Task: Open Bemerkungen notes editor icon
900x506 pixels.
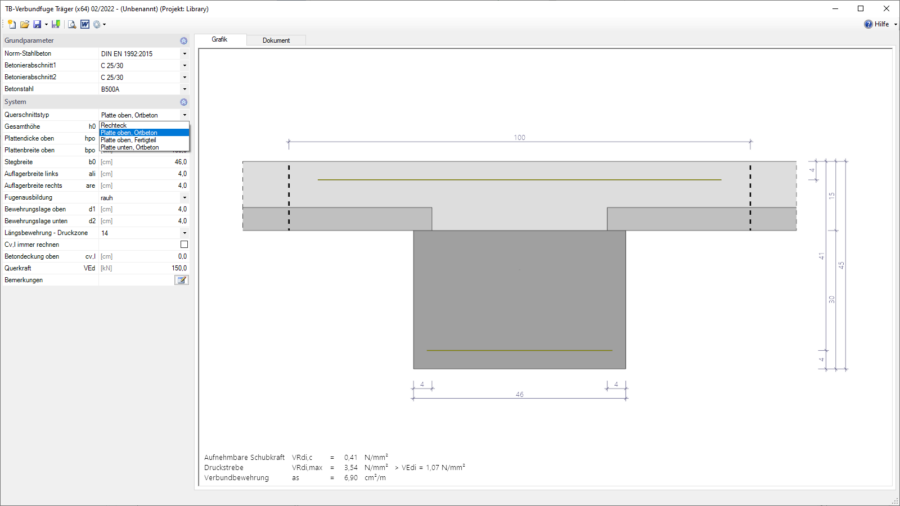Action: tap(181, 281)
